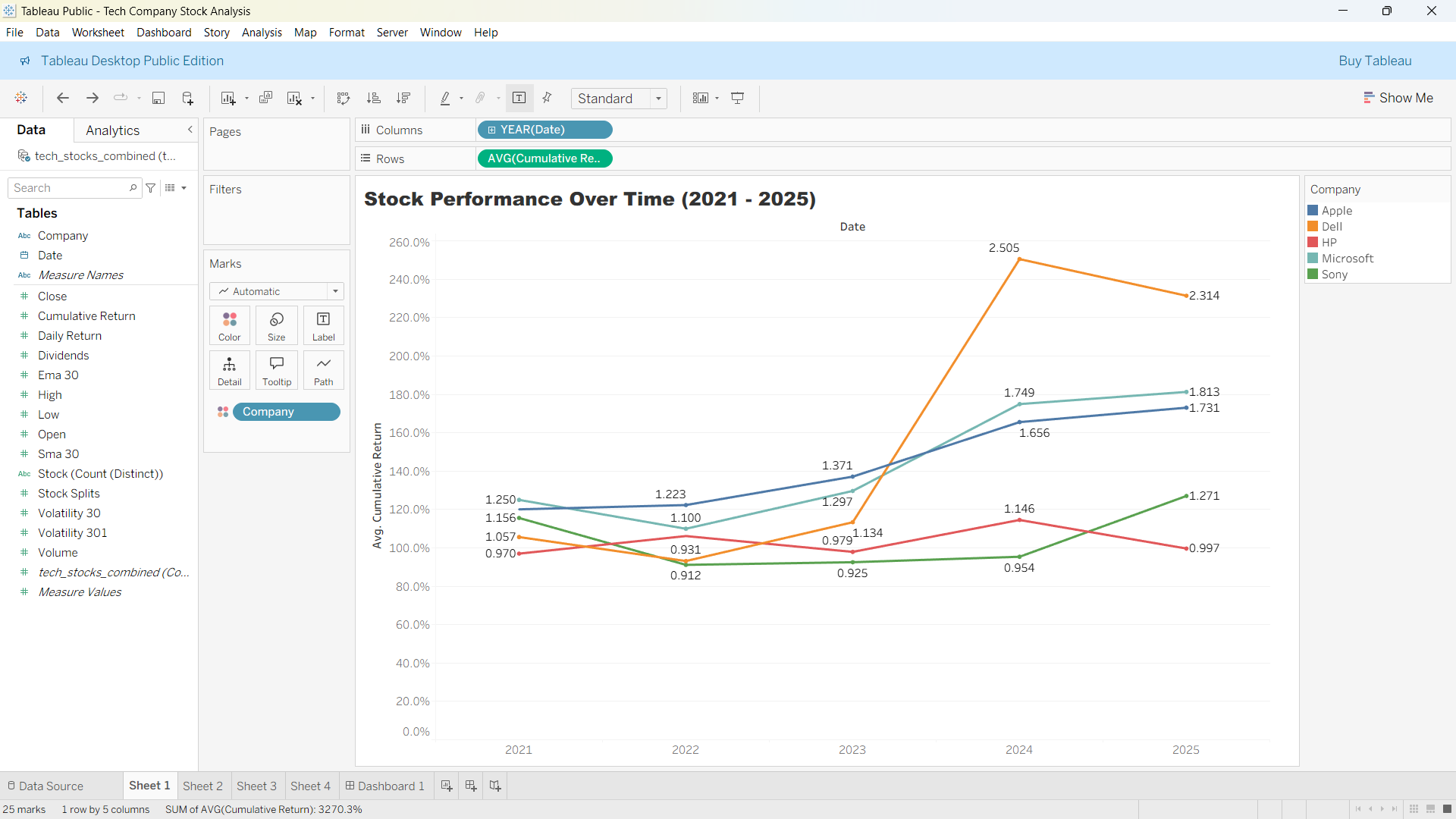This screenshot has width=1456, height=819.
Task: Click the Sort Descending icon
Action: [x=403, y=98]
